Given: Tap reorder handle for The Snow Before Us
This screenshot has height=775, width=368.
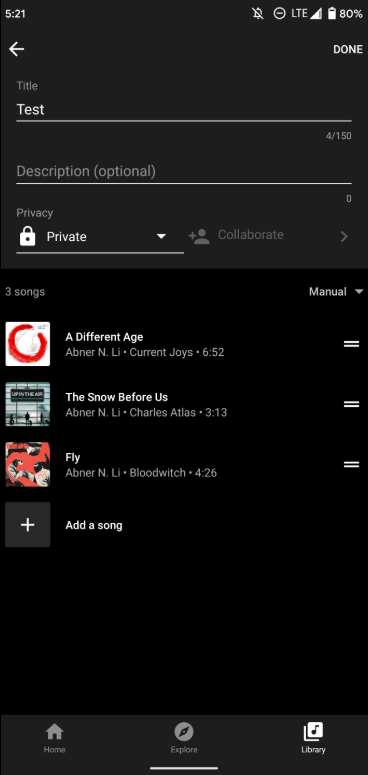Looking at the screenshot, I should click(x=351, y=404).
